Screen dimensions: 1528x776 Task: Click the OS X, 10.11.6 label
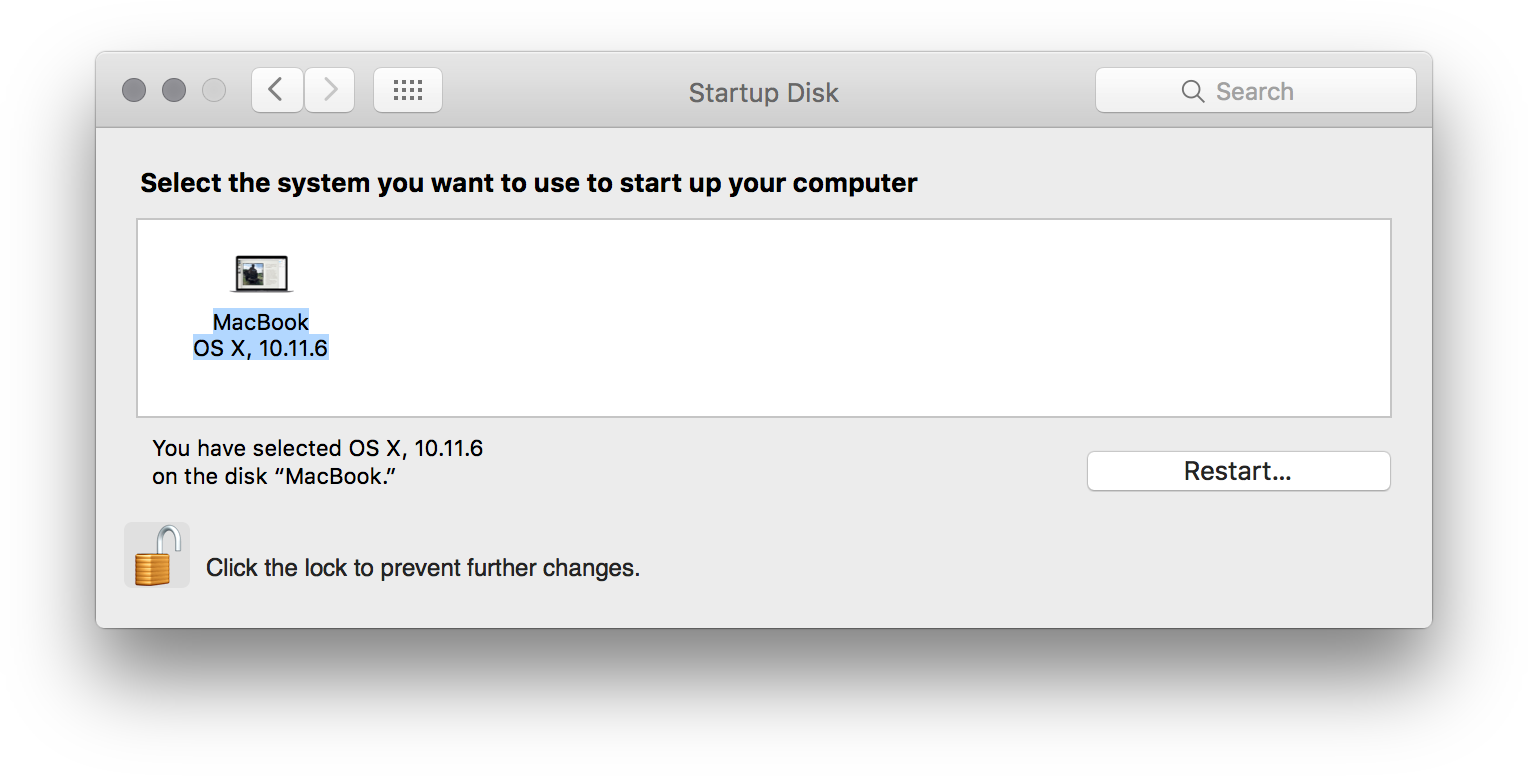pos(261,348)
